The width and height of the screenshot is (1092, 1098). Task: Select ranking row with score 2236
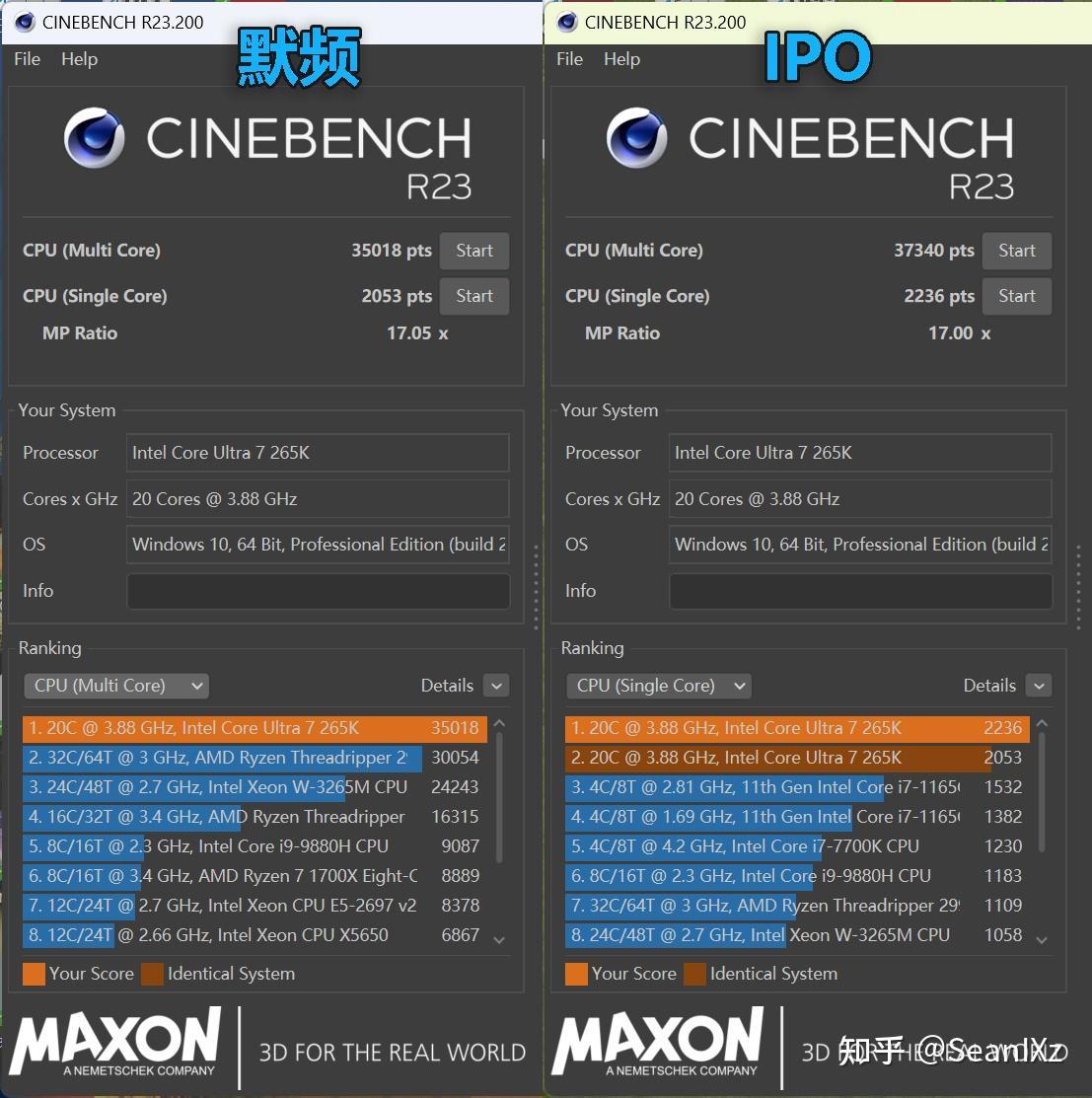797,728
